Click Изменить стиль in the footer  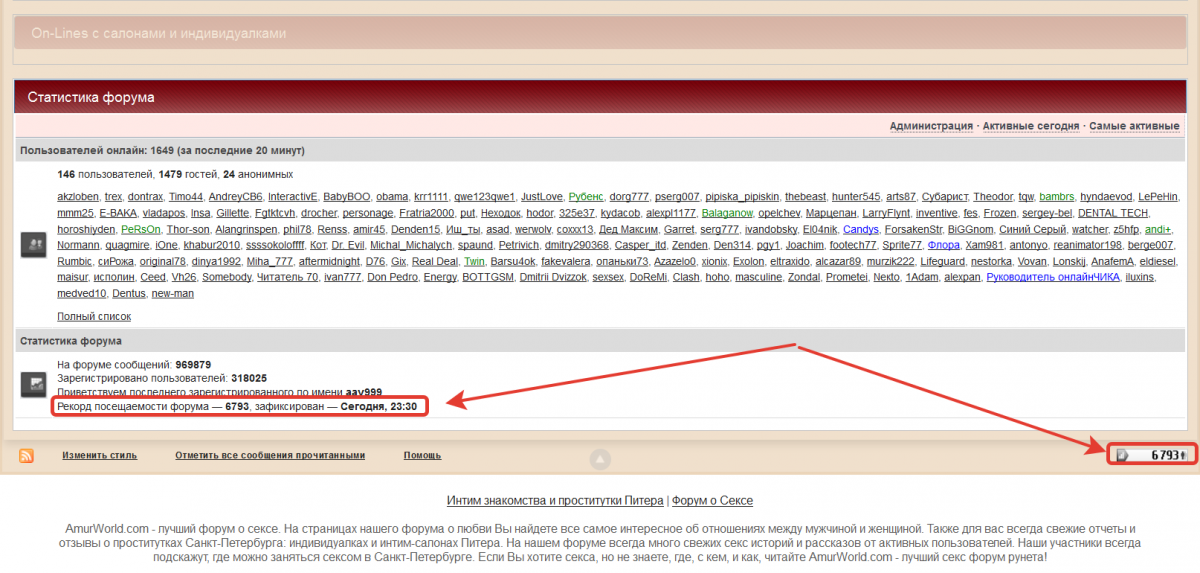(x=99, y=455)
